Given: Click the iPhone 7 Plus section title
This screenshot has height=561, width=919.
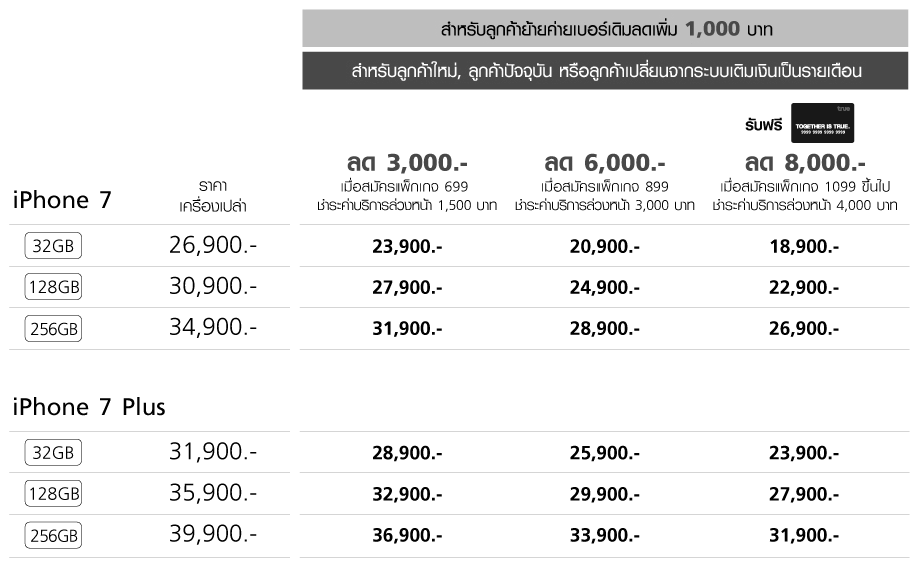Looking at the screenshot, I should [x=89, y=407].
